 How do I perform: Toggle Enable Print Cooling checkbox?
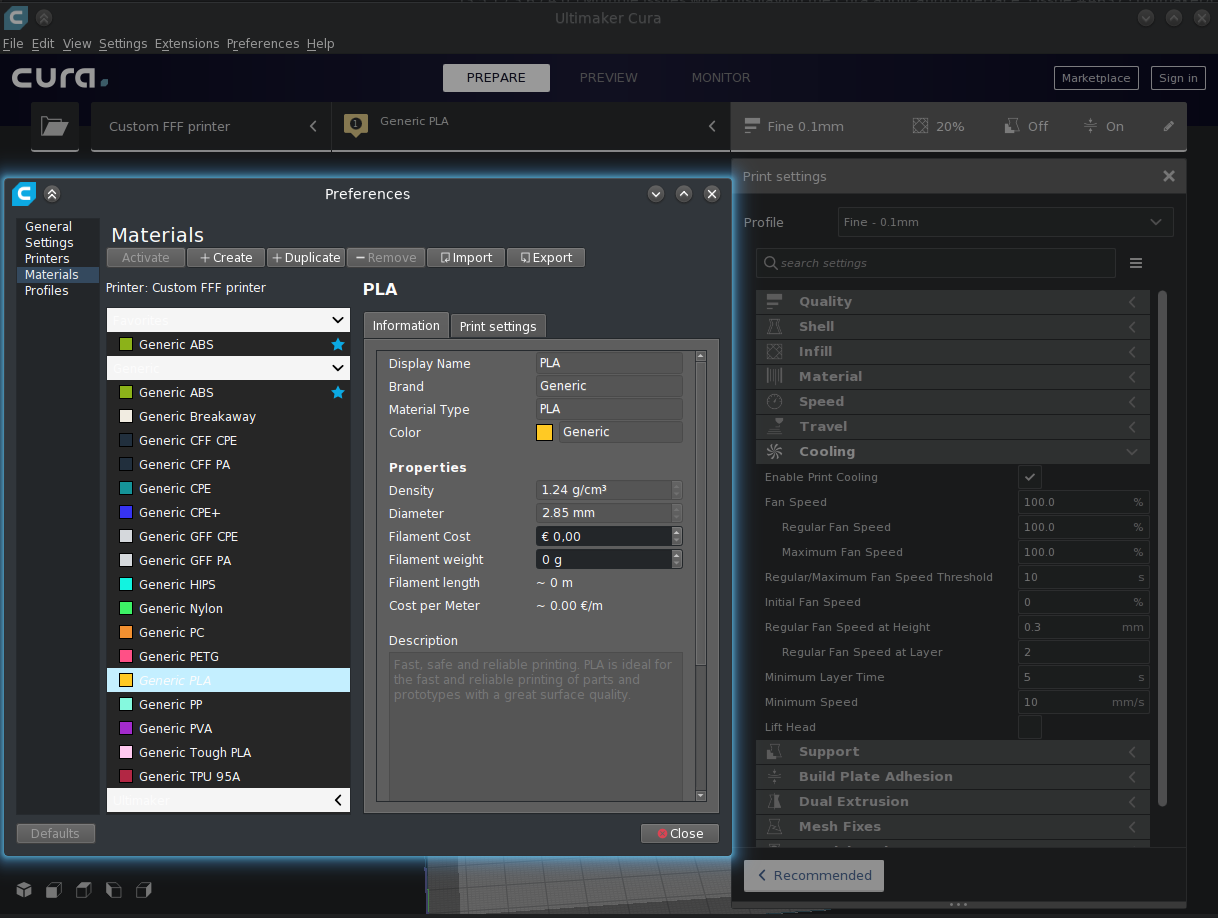(x=1030, y=477)
